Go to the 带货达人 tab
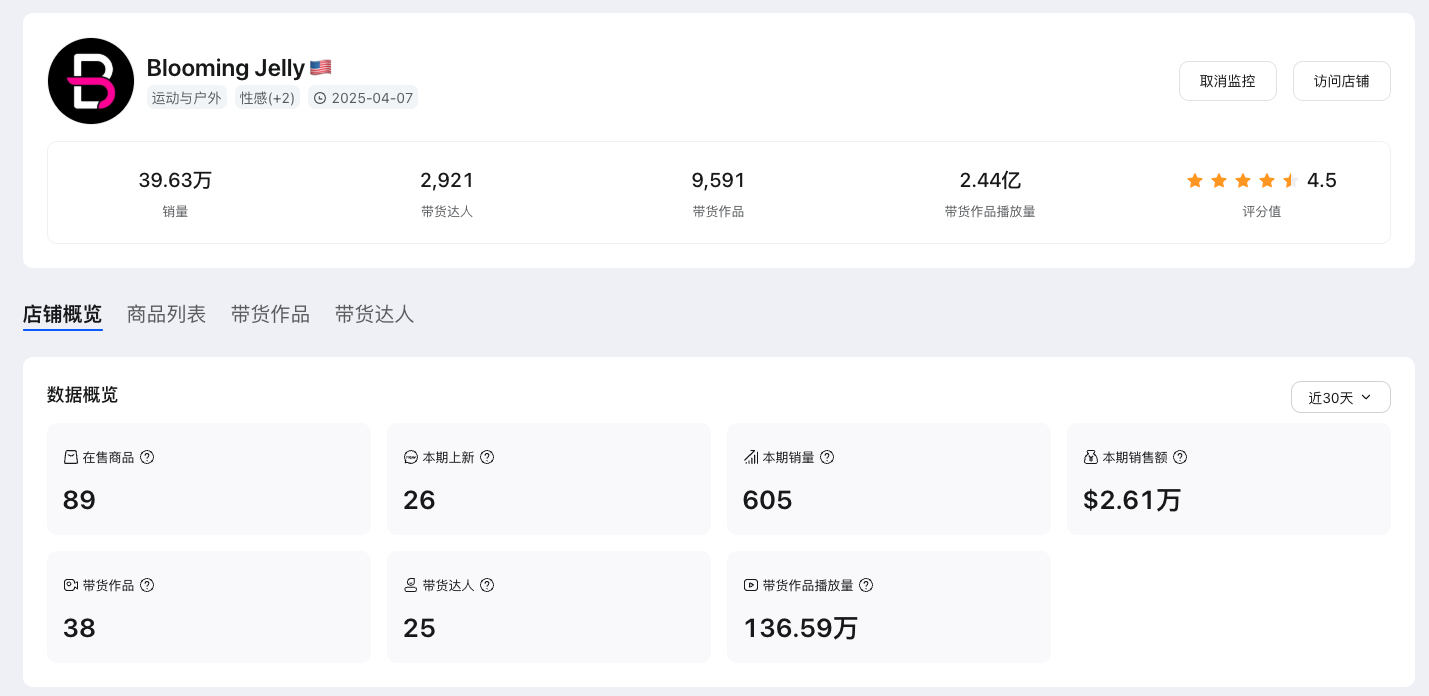1429x696 pixels. [374, 314]
